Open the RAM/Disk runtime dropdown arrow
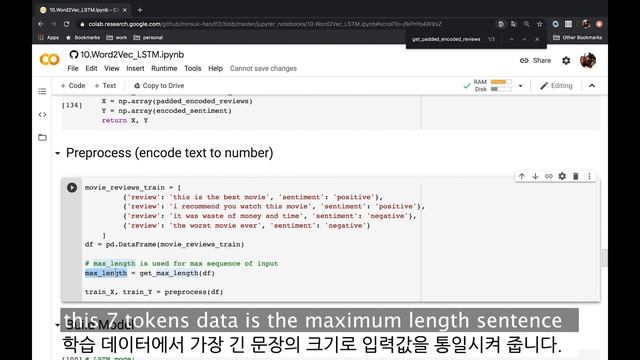Screen dimensions: 640x360 [520, 86]
